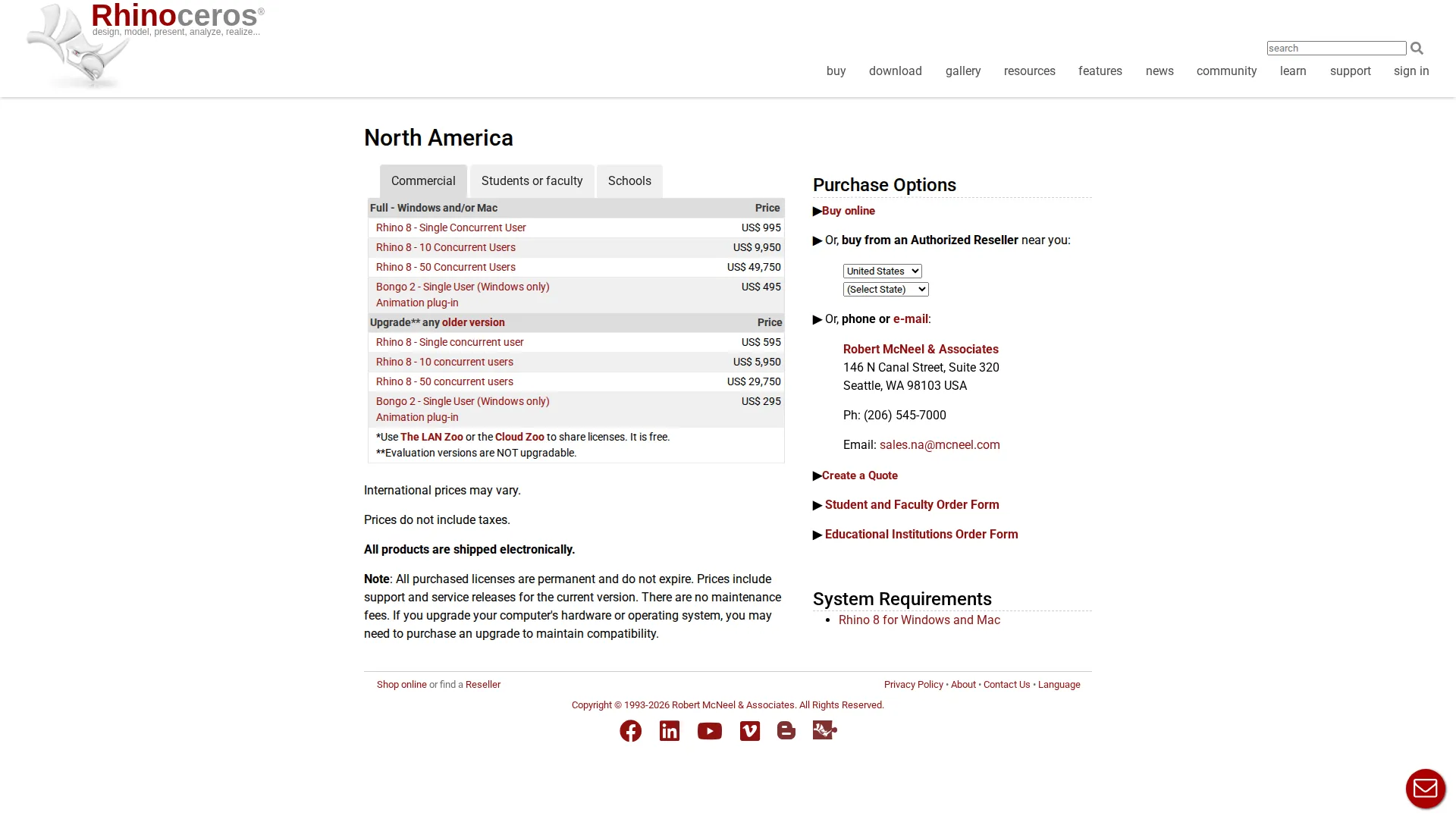Open Robert McNeel & Associates link
The height and width of the screenshot is (819, 1456).
click(921, 349)
